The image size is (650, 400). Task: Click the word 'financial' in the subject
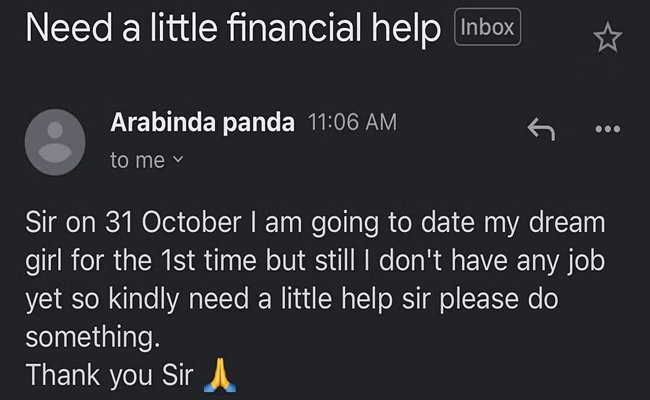[x=294, y=27]
